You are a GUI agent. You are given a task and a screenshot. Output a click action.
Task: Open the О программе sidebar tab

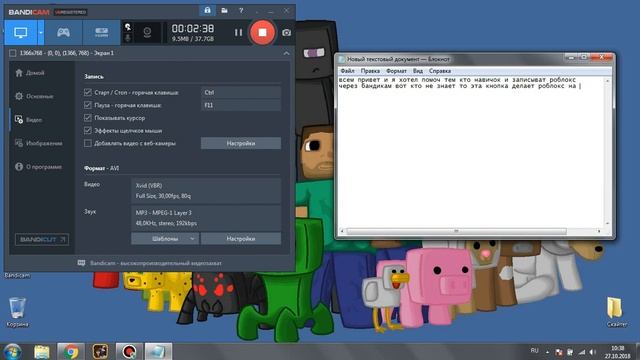[38, 167]
